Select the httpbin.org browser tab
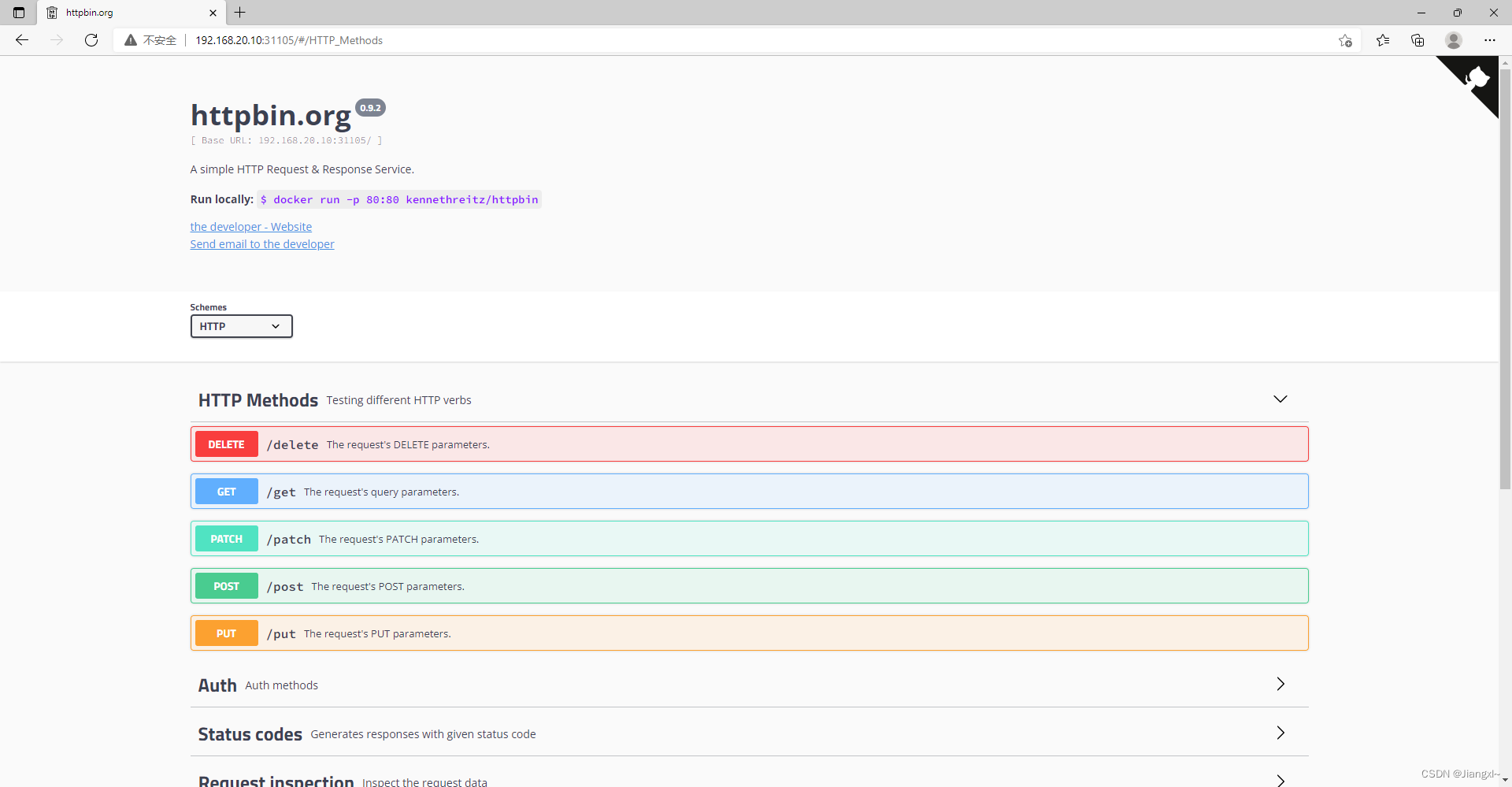This screenshot has width=1512, height=787. (x=130, y=13)
